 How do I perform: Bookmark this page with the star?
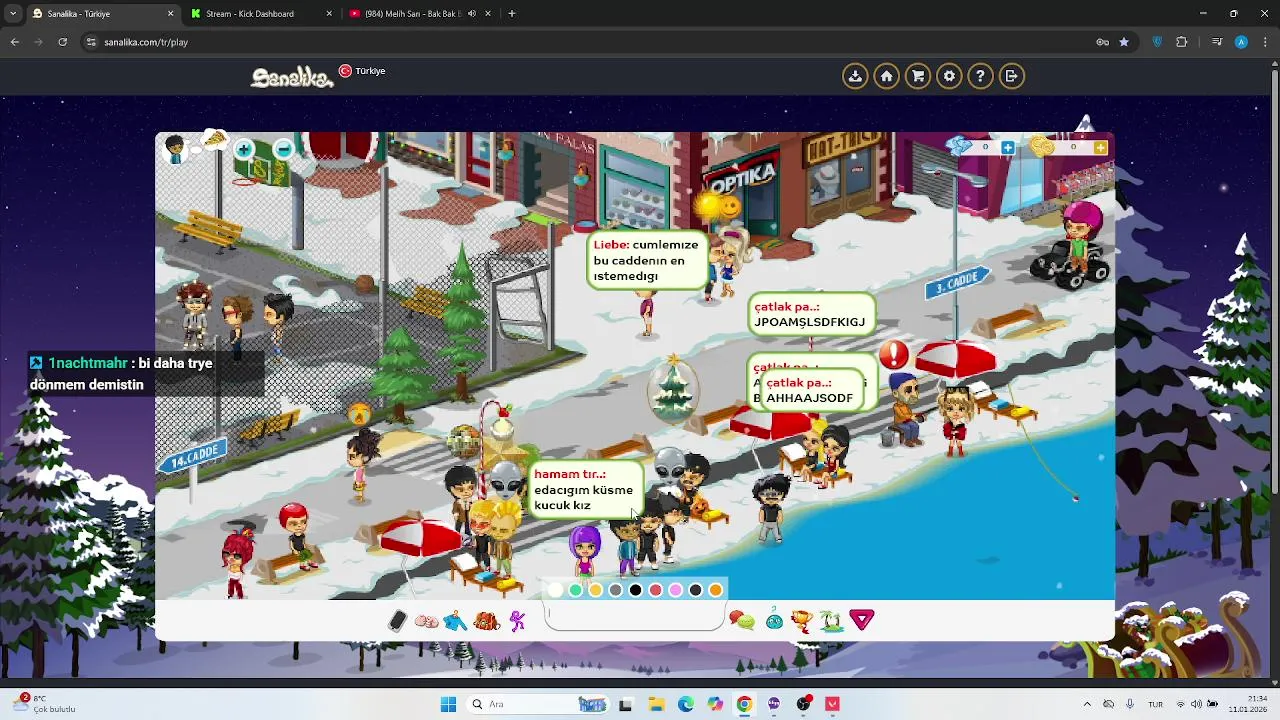1124,42
